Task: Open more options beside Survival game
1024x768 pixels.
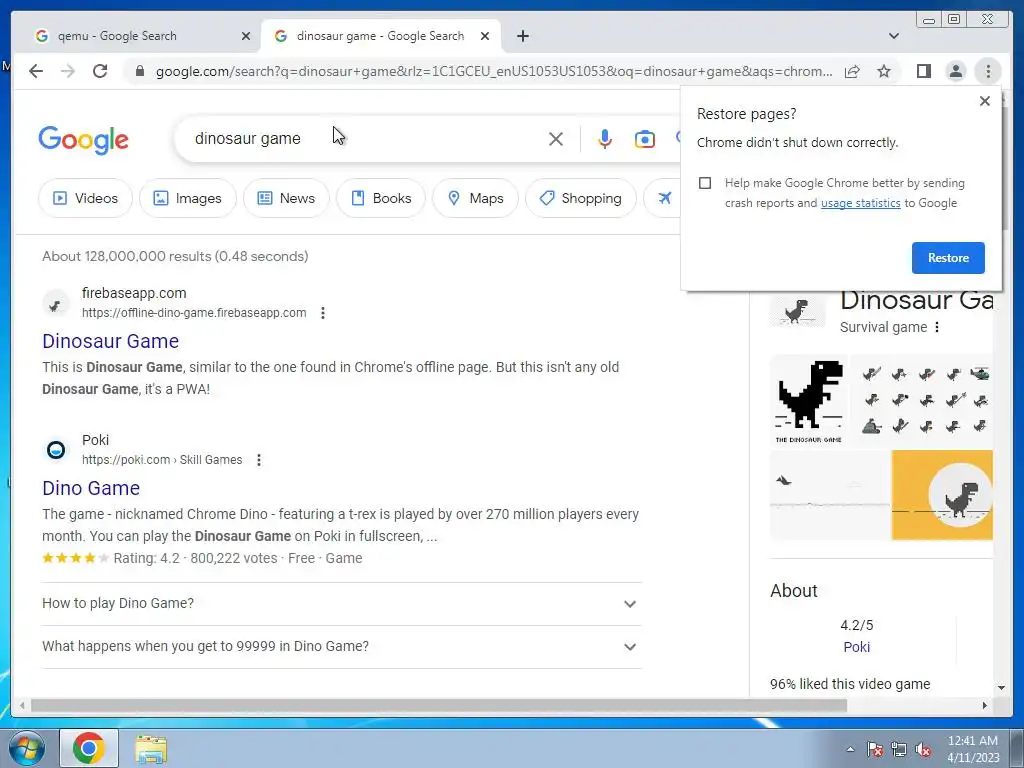Action: click(937, 327)
